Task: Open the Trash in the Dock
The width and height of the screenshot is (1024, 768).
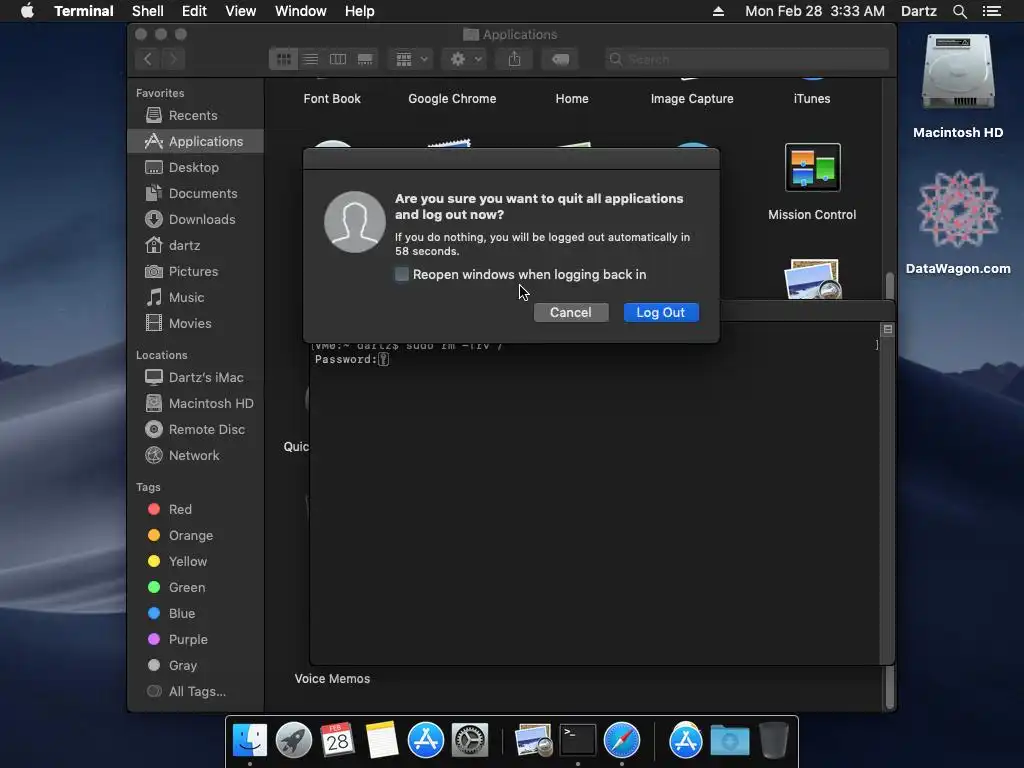Action: point(773,741)
